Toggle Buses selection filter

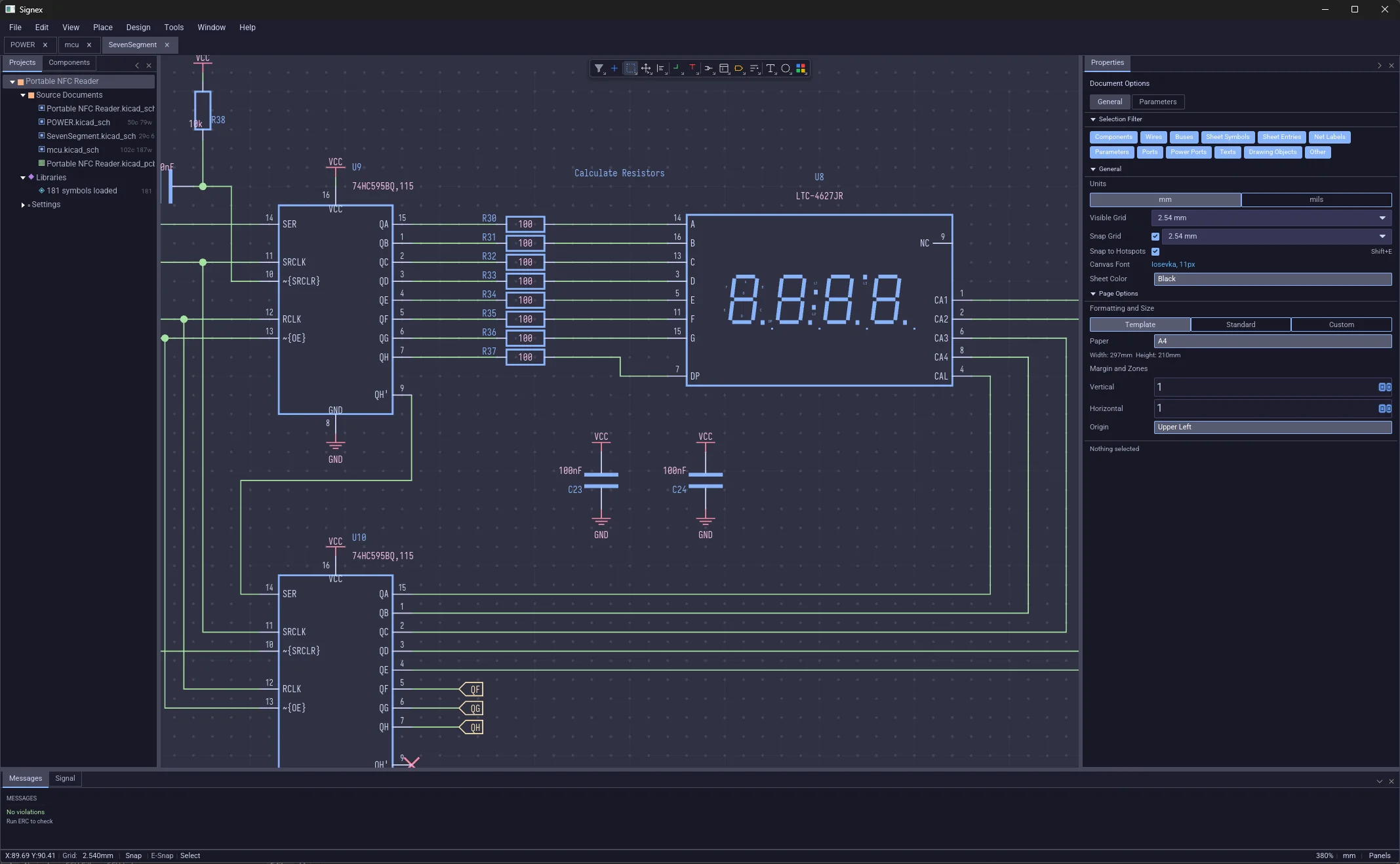point(1184,137)
